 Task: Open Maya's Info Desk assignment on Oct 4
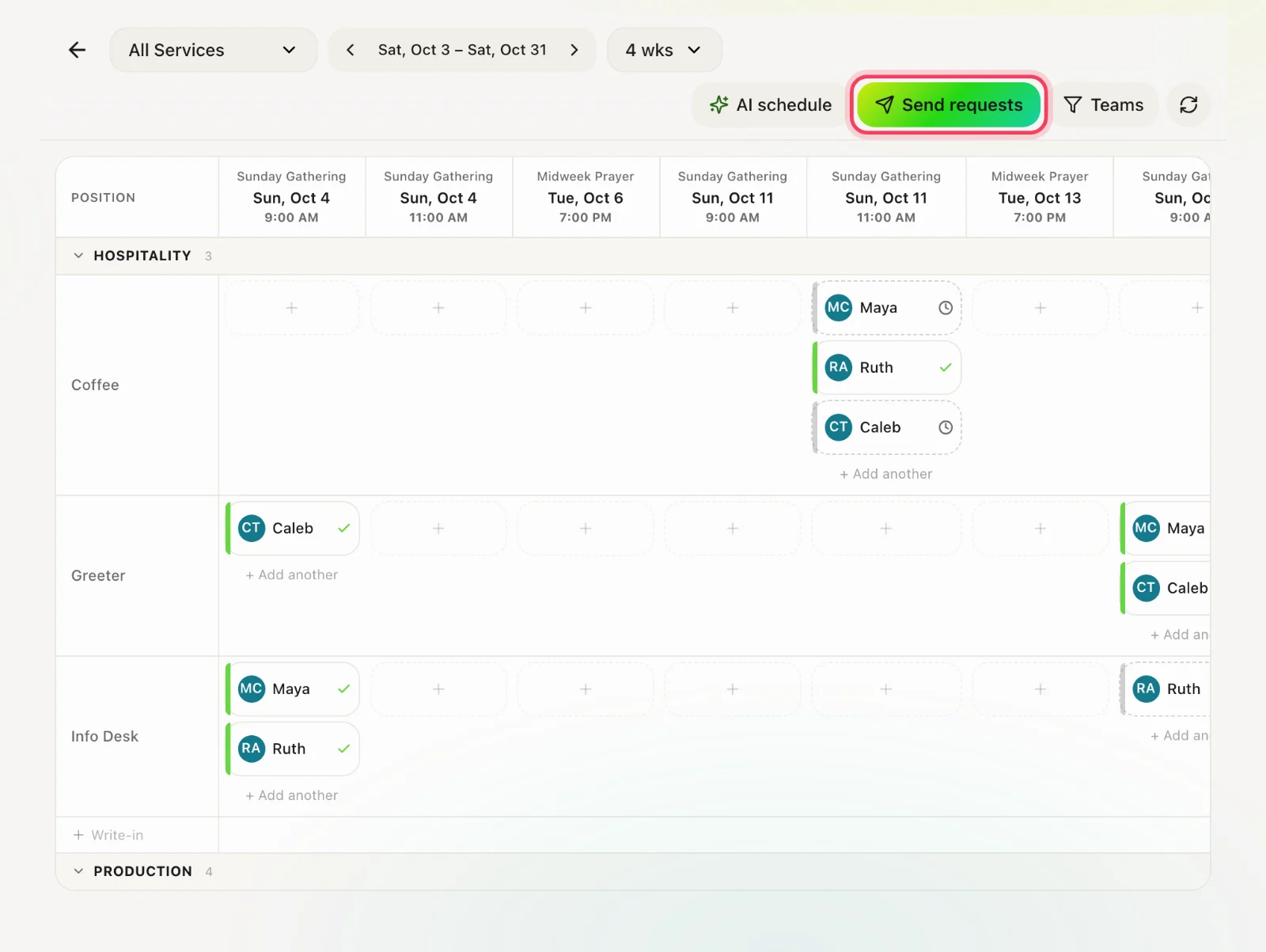292,688
